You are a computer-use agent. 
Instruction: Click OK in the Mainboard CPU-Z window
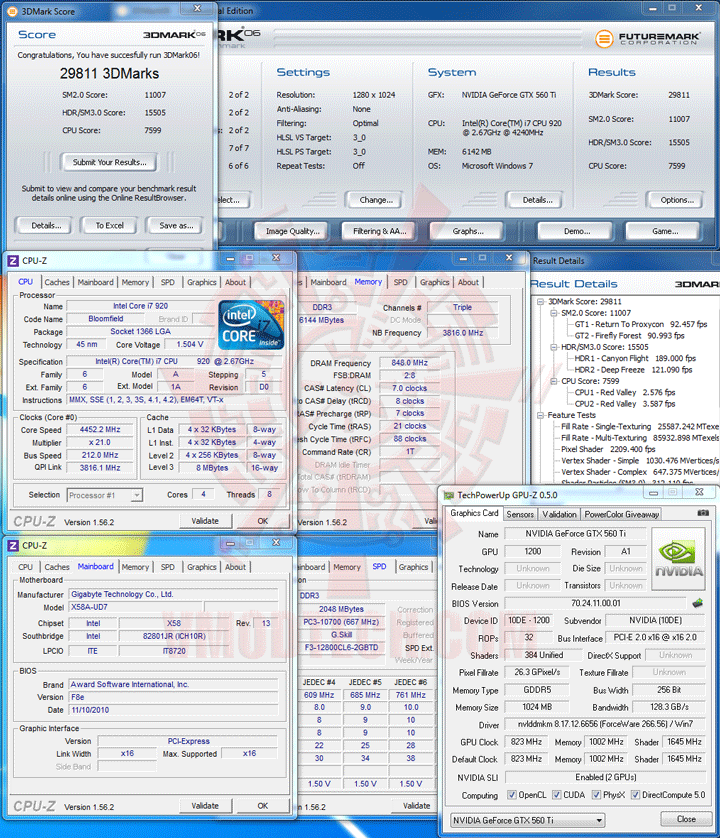coord(262,806)
